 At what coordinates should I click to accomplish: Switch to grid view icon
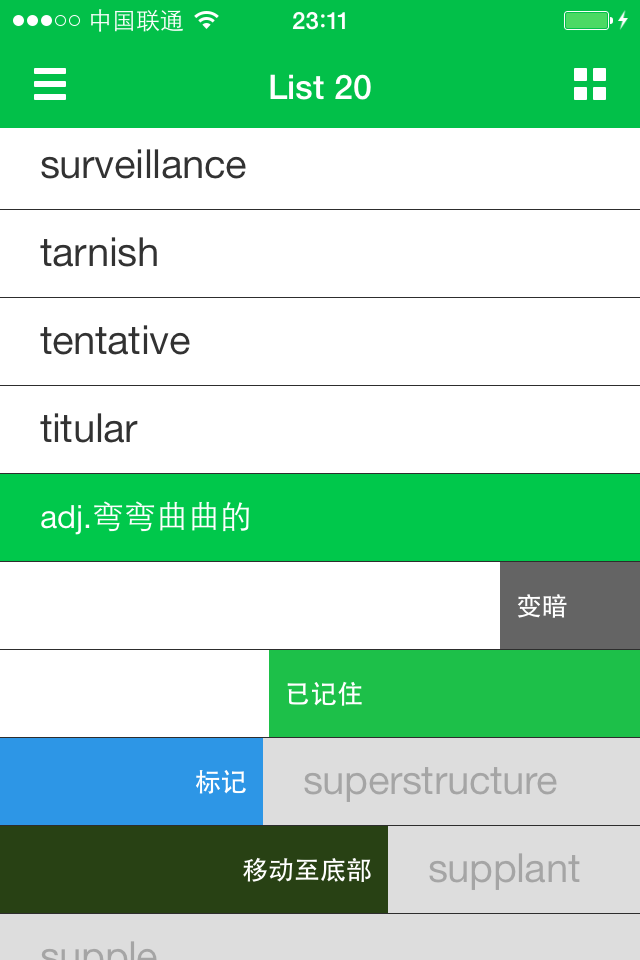(x=590, y=85)
